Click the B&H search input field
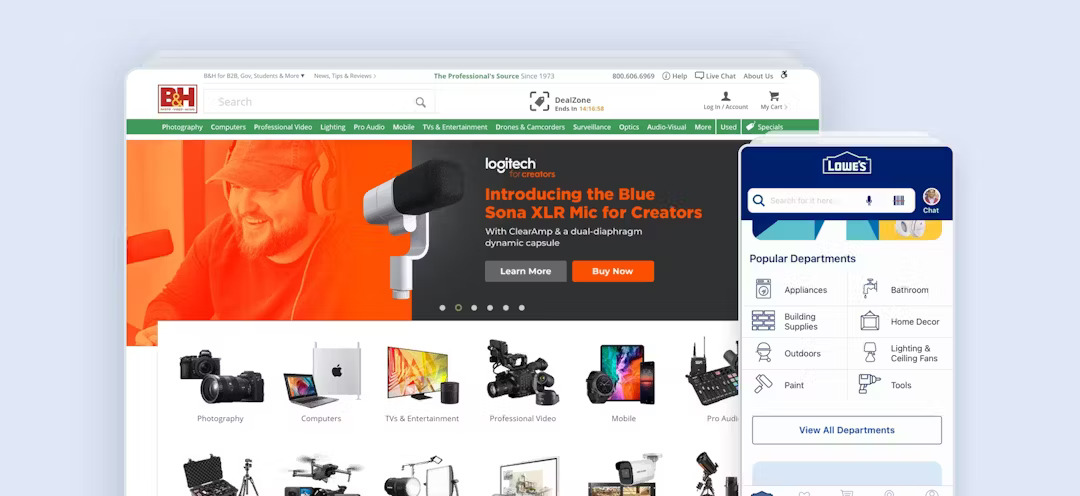The width and height of the screenshot is (1080, 496). coord(310,102)
